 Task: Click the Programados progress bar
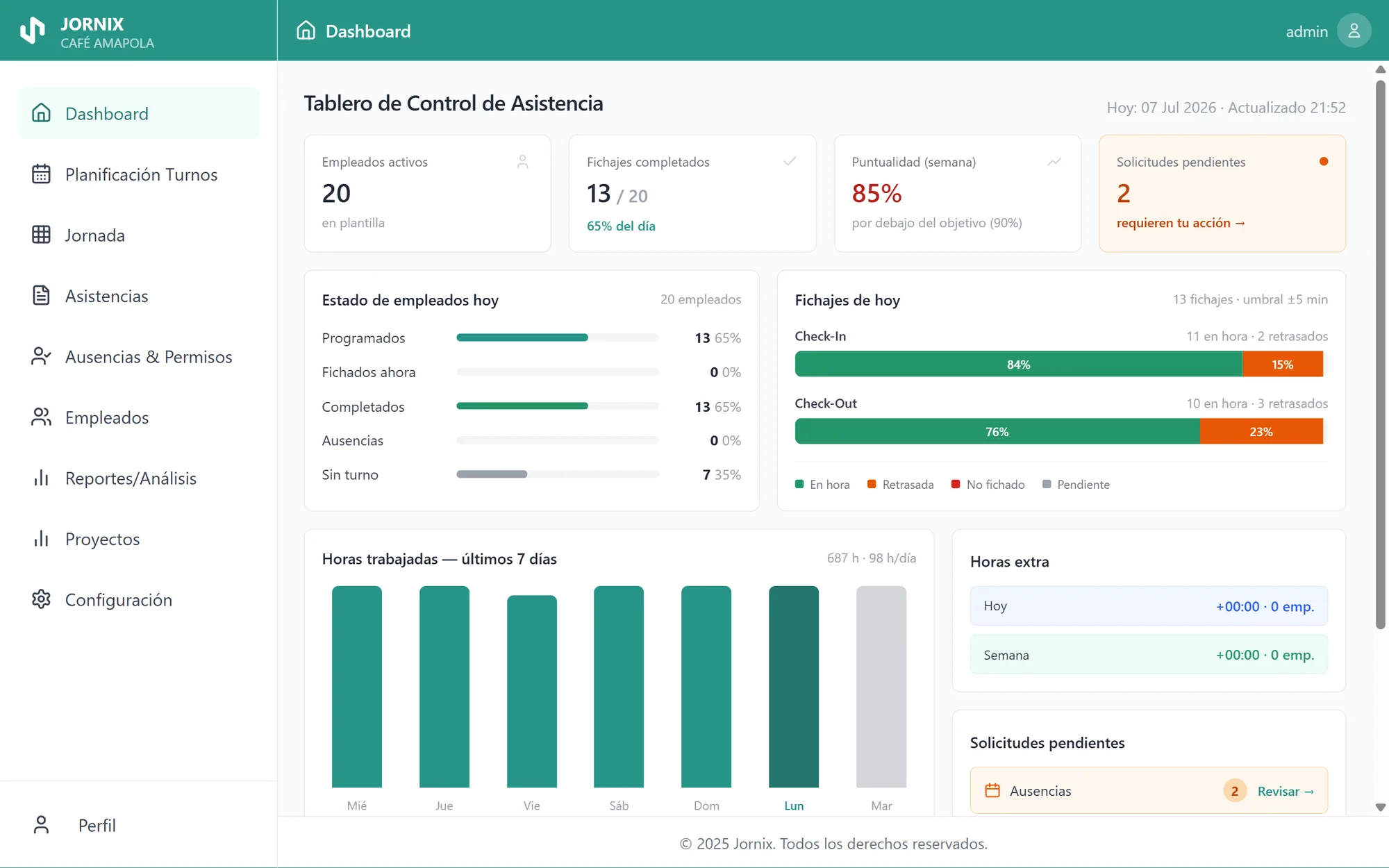(x=557, y=337)
